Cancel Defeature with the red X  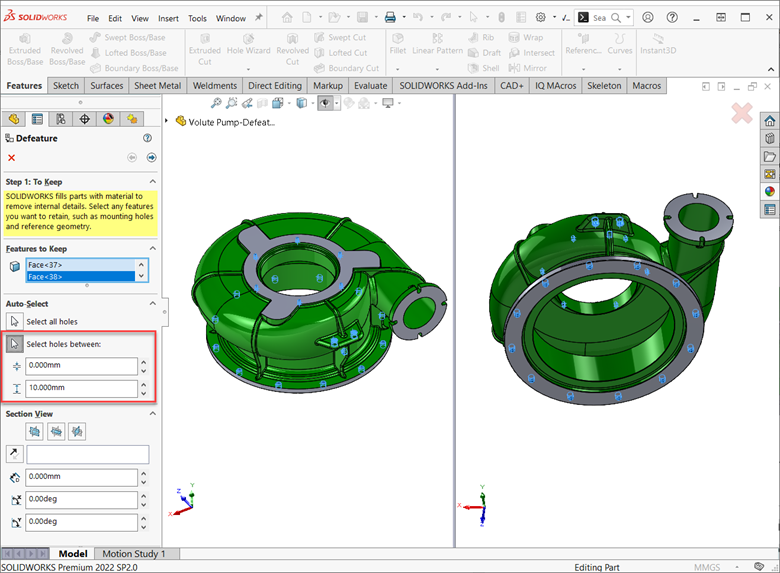tap(11, 158)
